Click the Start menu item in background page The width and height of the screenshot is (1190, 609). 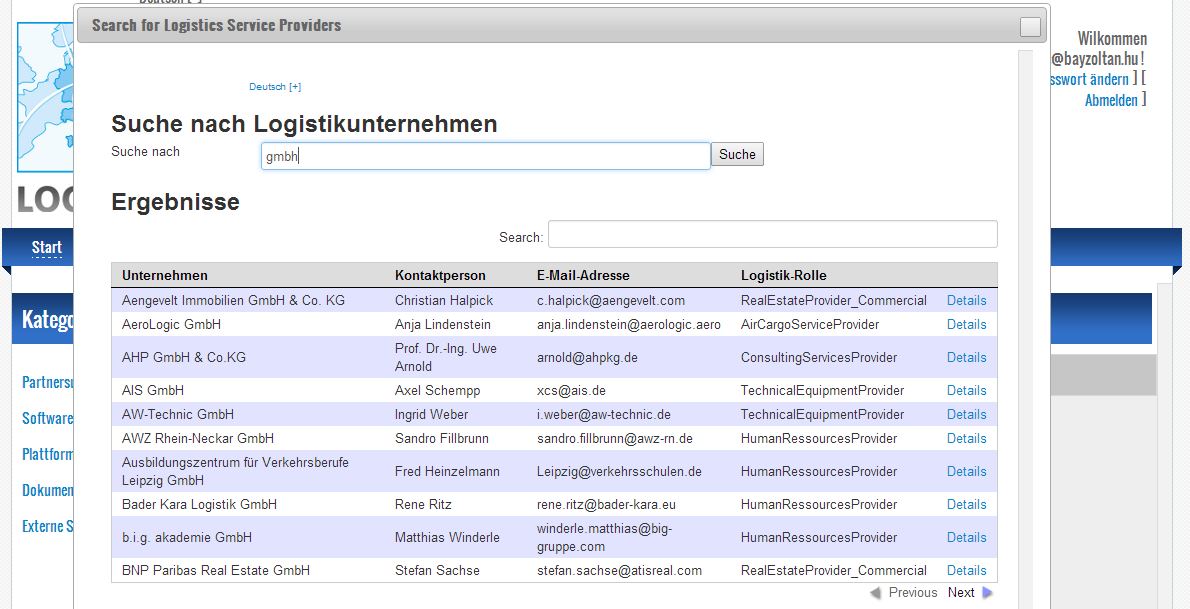click(46, 248)
